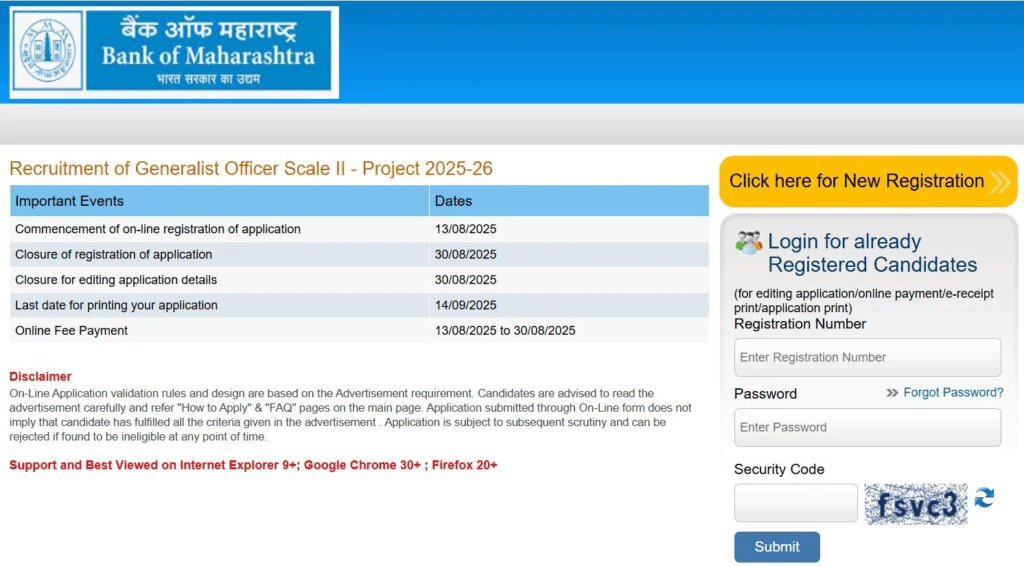
Task: Click the double arrow on New Registration
Action: click(x=1000, y=181)
